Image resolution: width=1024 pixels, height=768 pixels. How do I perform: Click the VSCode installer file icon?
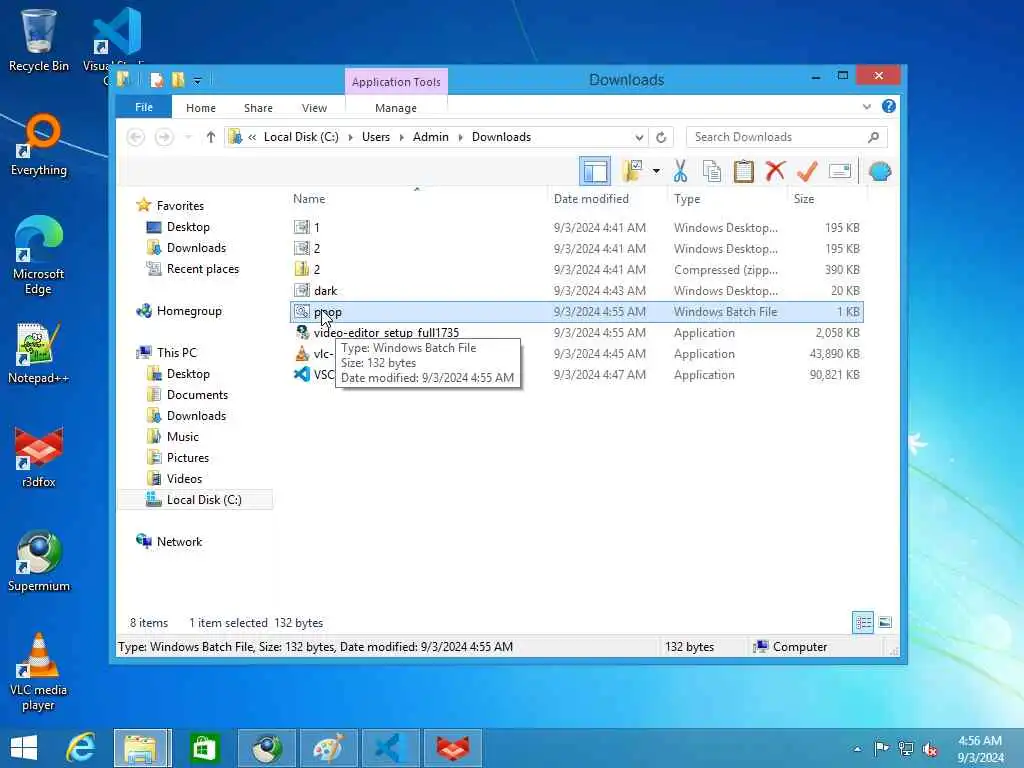coord(302,375)
